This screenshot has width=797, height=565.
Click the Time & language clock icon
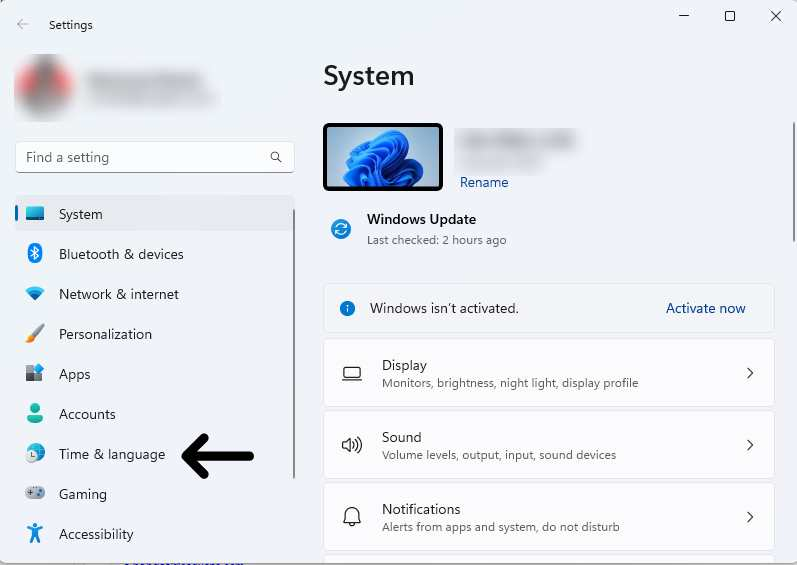35,453
